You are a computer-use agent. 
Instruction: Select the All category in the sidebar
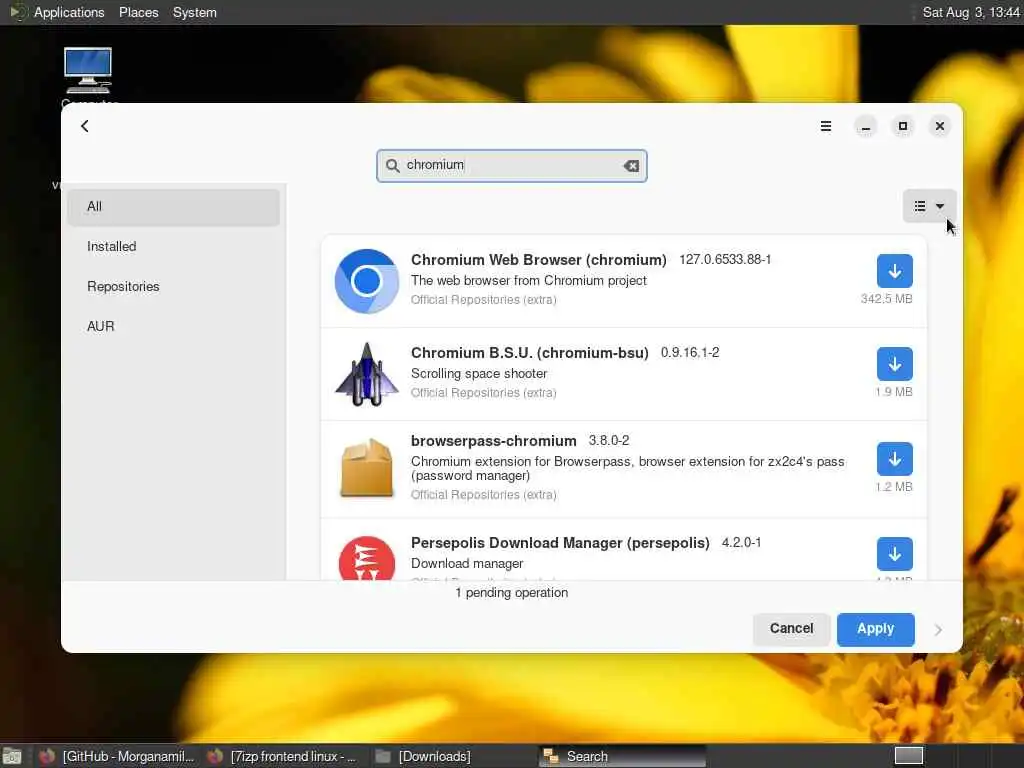pyautogui.click(x=173, y=207)
